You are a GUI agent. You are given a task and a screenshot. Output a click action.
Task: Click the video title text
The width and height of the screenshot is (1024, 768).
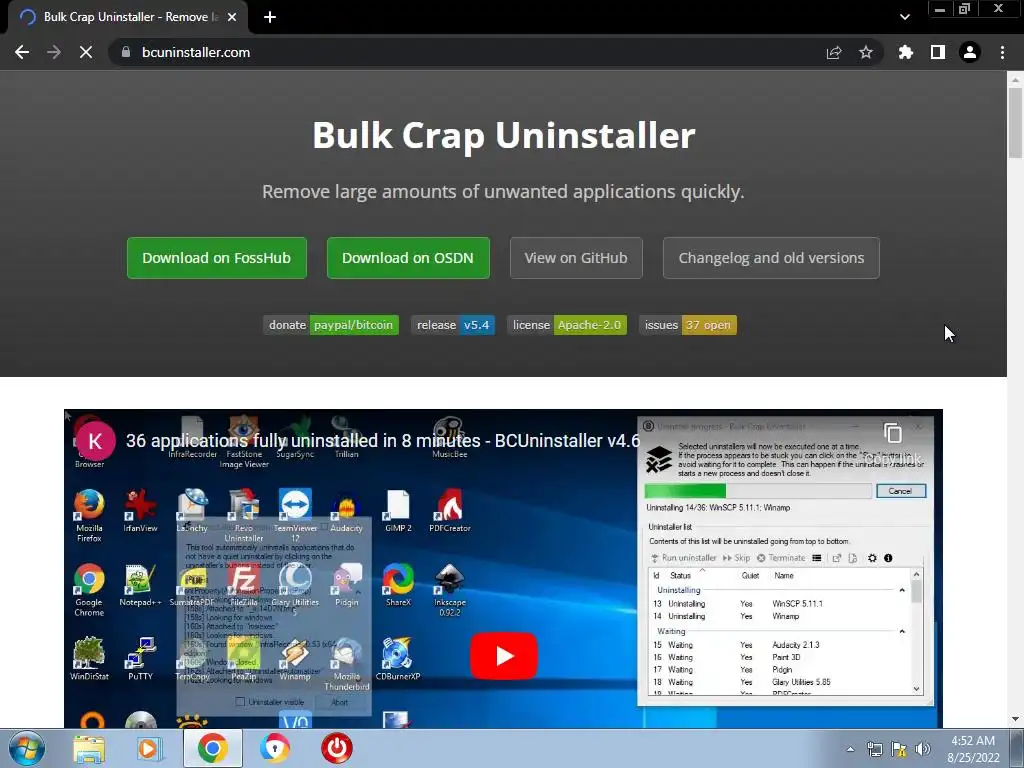pyautogui.click(x=383, y=441)
